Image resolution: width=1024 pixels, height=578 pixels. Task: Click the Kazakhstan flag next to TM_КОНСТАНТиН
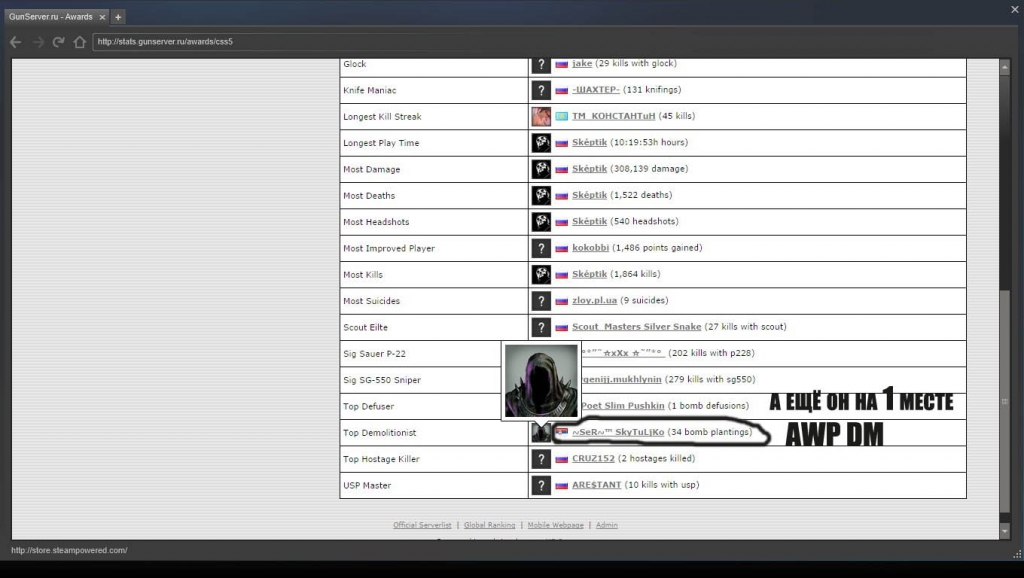[x=562, y=116]
